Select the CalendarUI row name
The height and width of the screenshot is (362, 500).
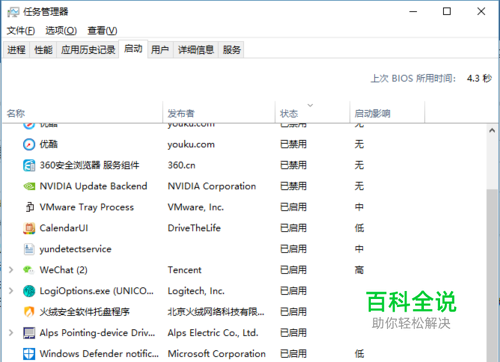pyautogui.click(x=64, y=228)
